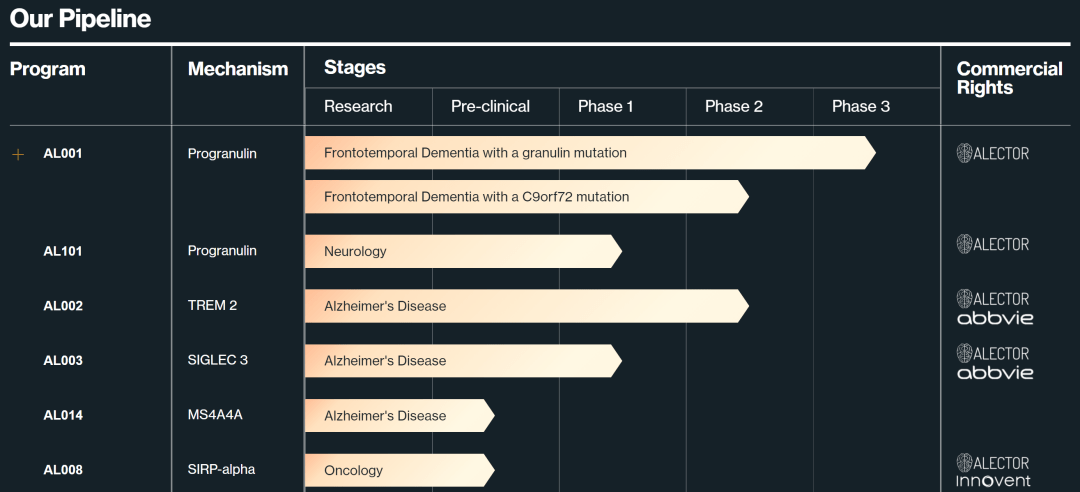The height and width of the screenshot is (492, 1080).
Task: Click the AL101 Neurology progress bar
Action: [462, 251]
